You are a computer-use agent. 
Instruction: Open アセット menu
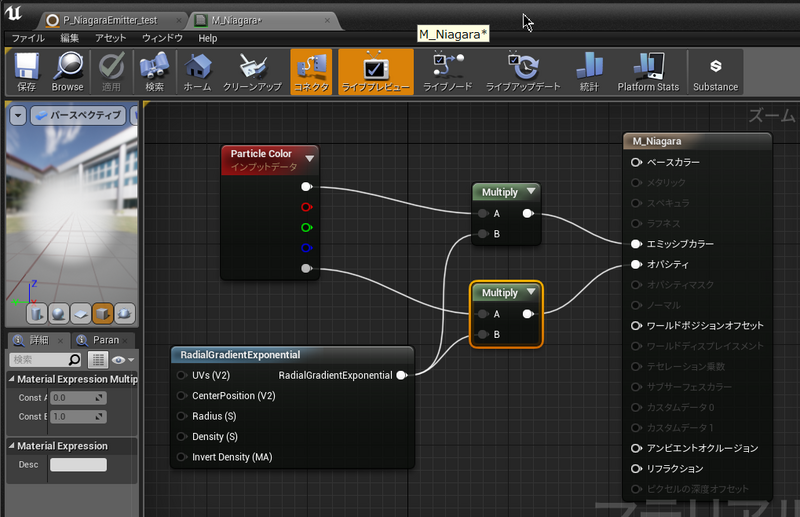110,38
